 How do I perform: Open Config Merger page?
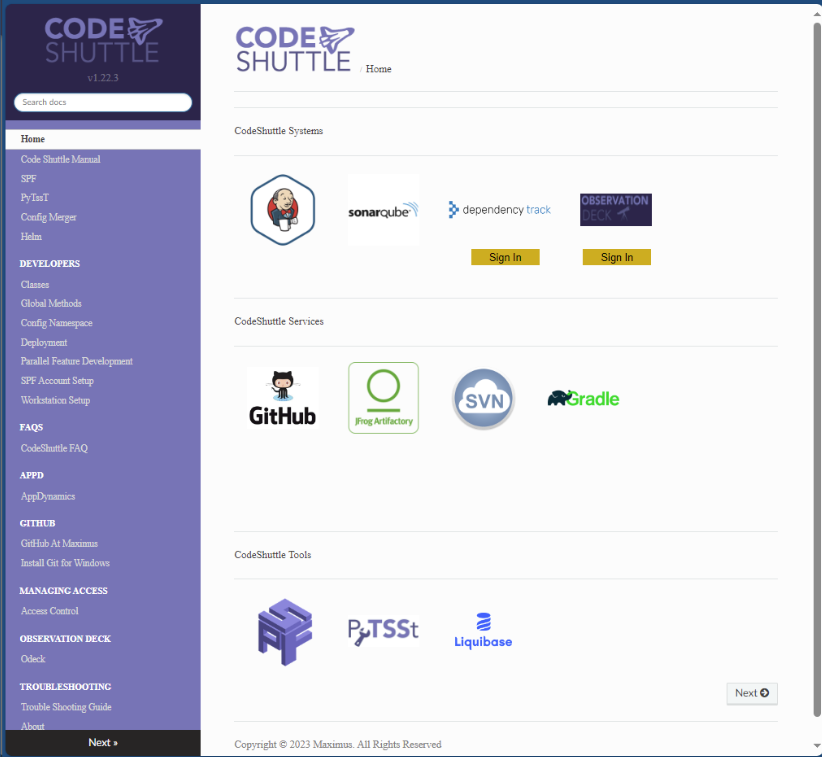pos(48,217)
